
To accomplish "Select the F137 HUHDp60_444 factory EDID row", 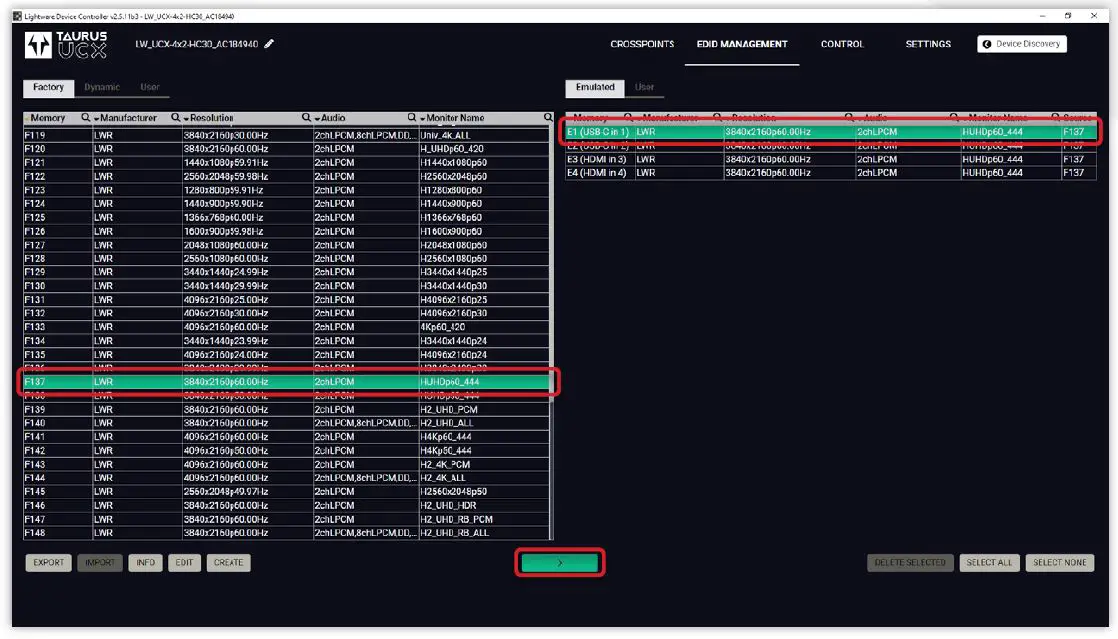I will point(287,382).
